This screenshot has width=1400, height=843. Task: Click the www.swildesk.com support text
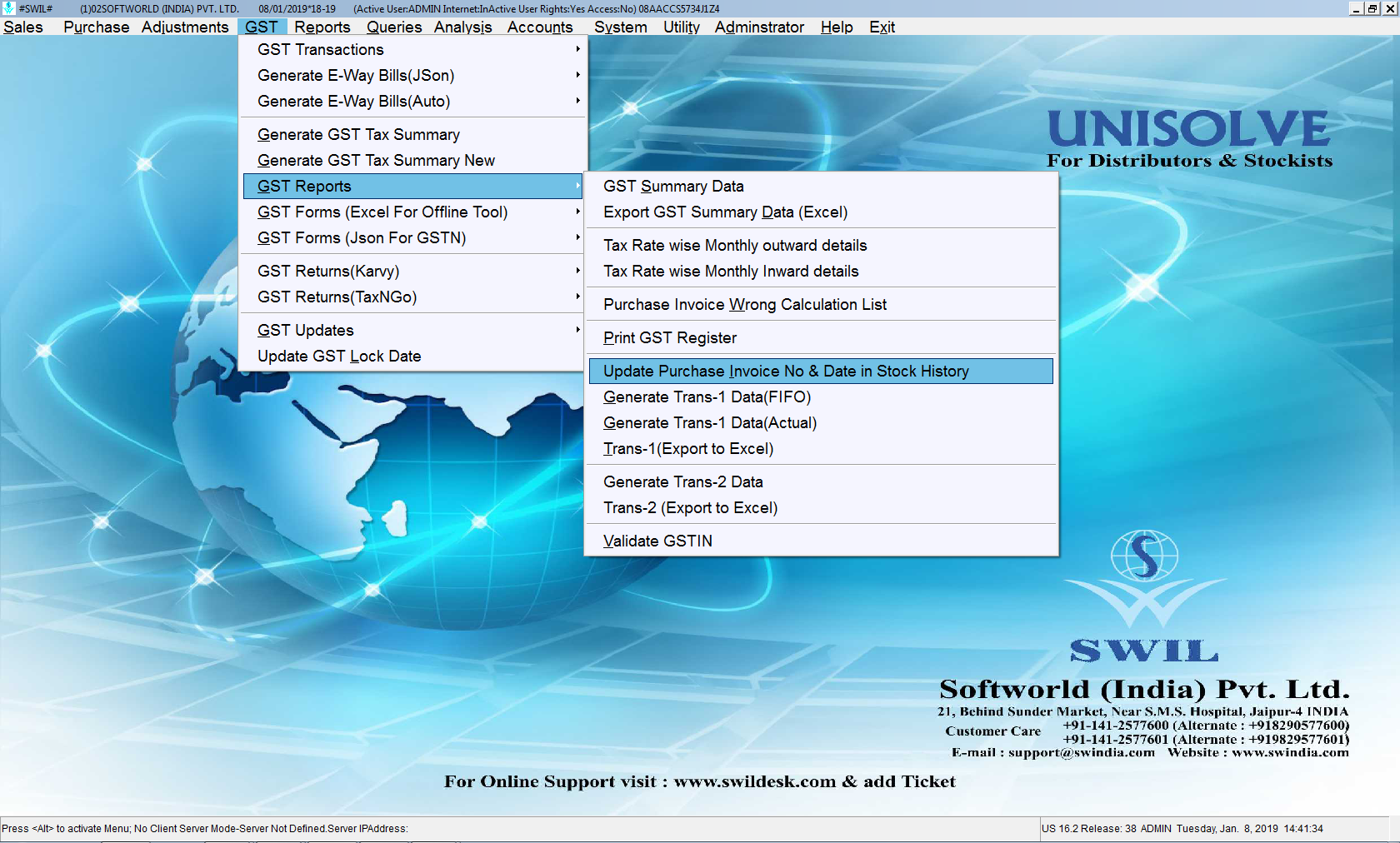pyautogui.click(x=754, y=781)
